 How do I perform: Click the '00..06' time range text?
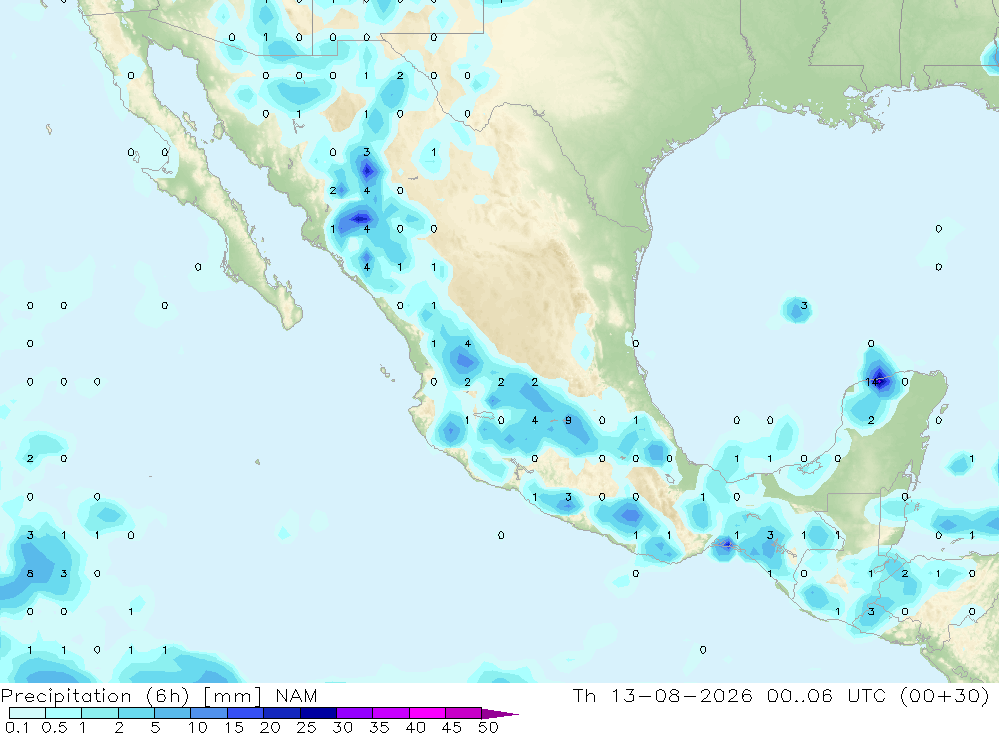(x=800, y=695)
